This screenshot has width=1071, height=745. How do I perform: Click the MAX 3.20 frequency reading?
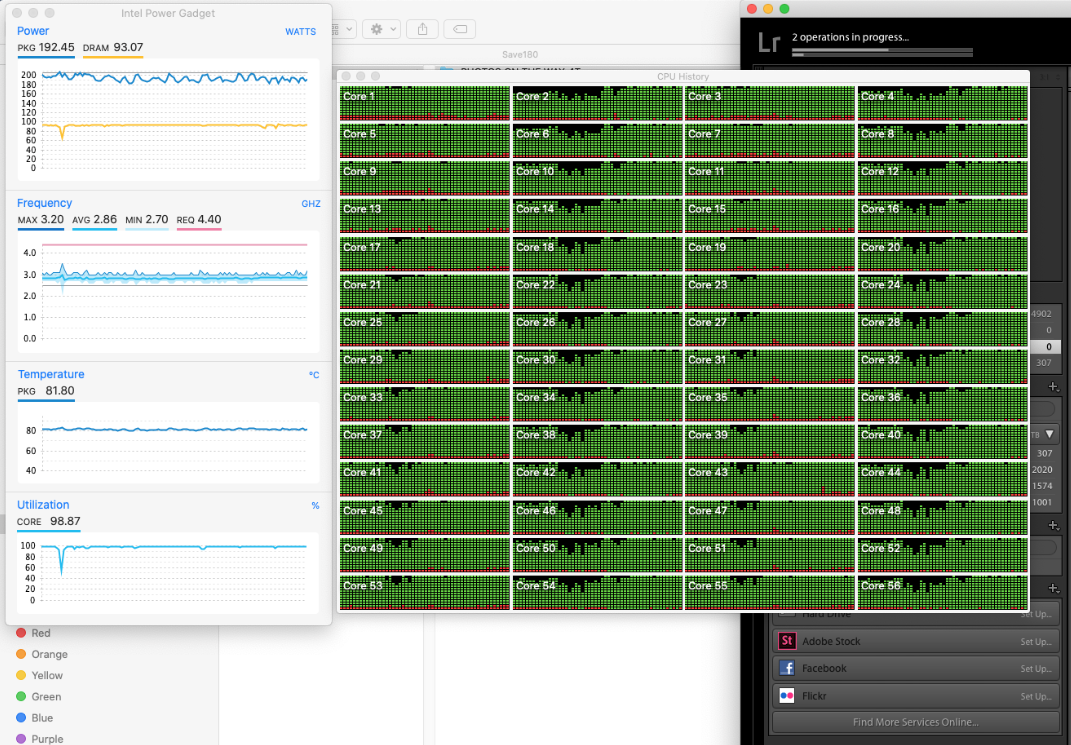pyautogui.click(x=40, y=219)
